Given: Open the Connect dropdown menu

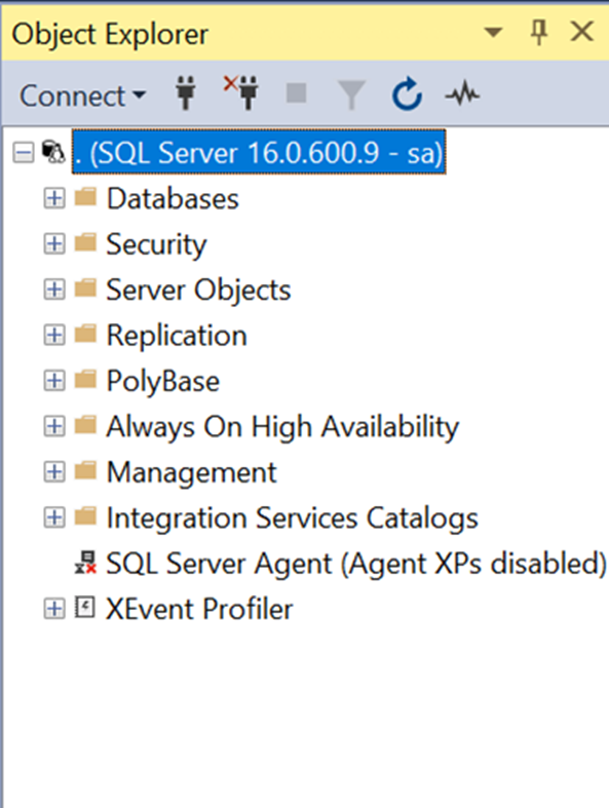Looking at the screenshot, I should tap(82, 96).
